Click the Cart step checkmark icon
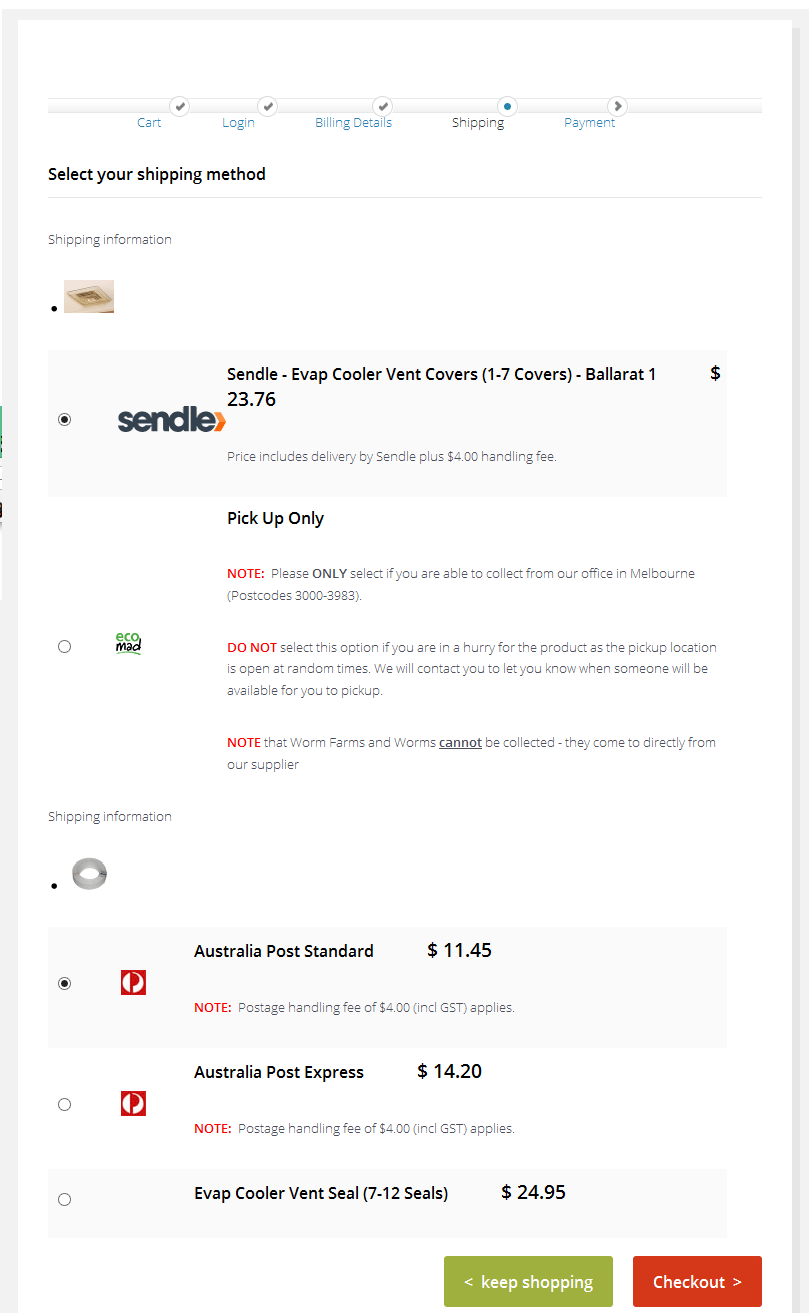809x1313 pixels. tap(179, 105)
